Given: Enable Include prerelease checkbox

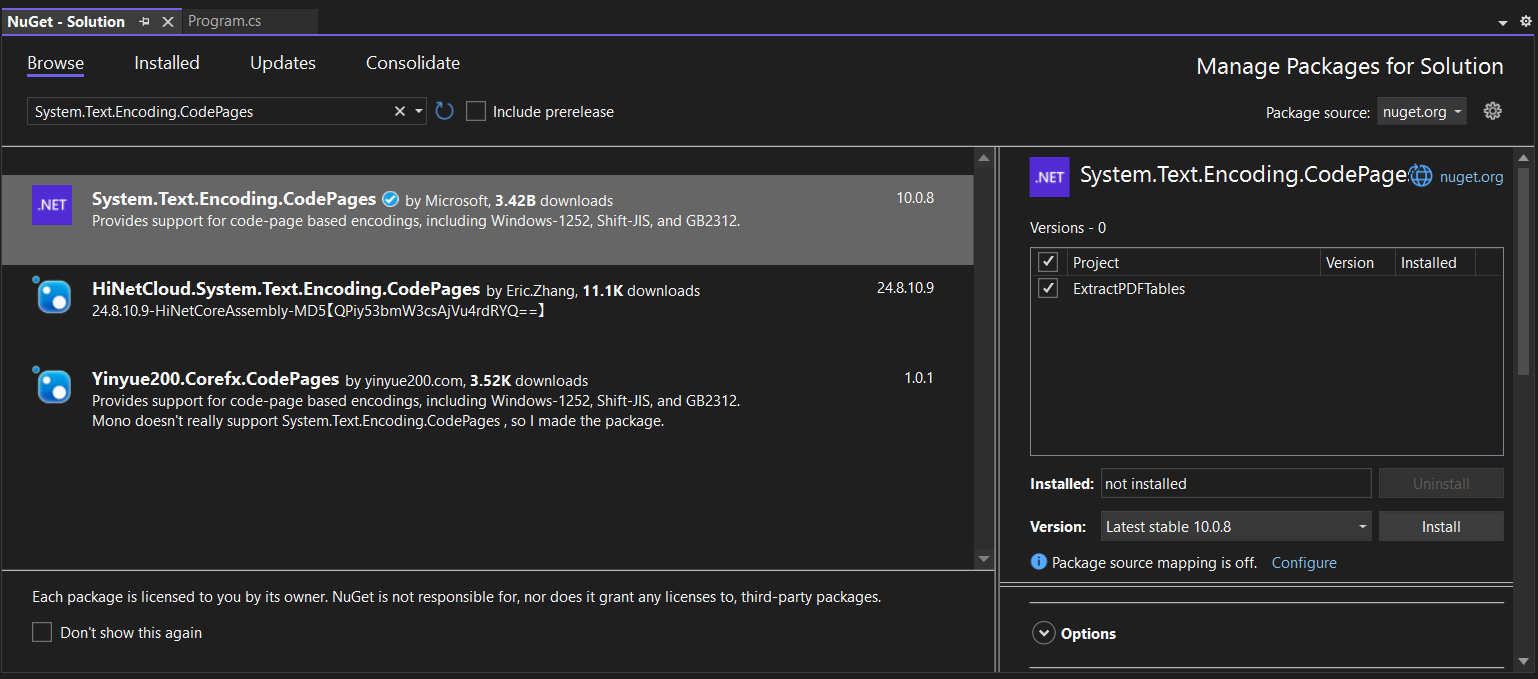Looking at the screenshot, I should click(476, 111).
